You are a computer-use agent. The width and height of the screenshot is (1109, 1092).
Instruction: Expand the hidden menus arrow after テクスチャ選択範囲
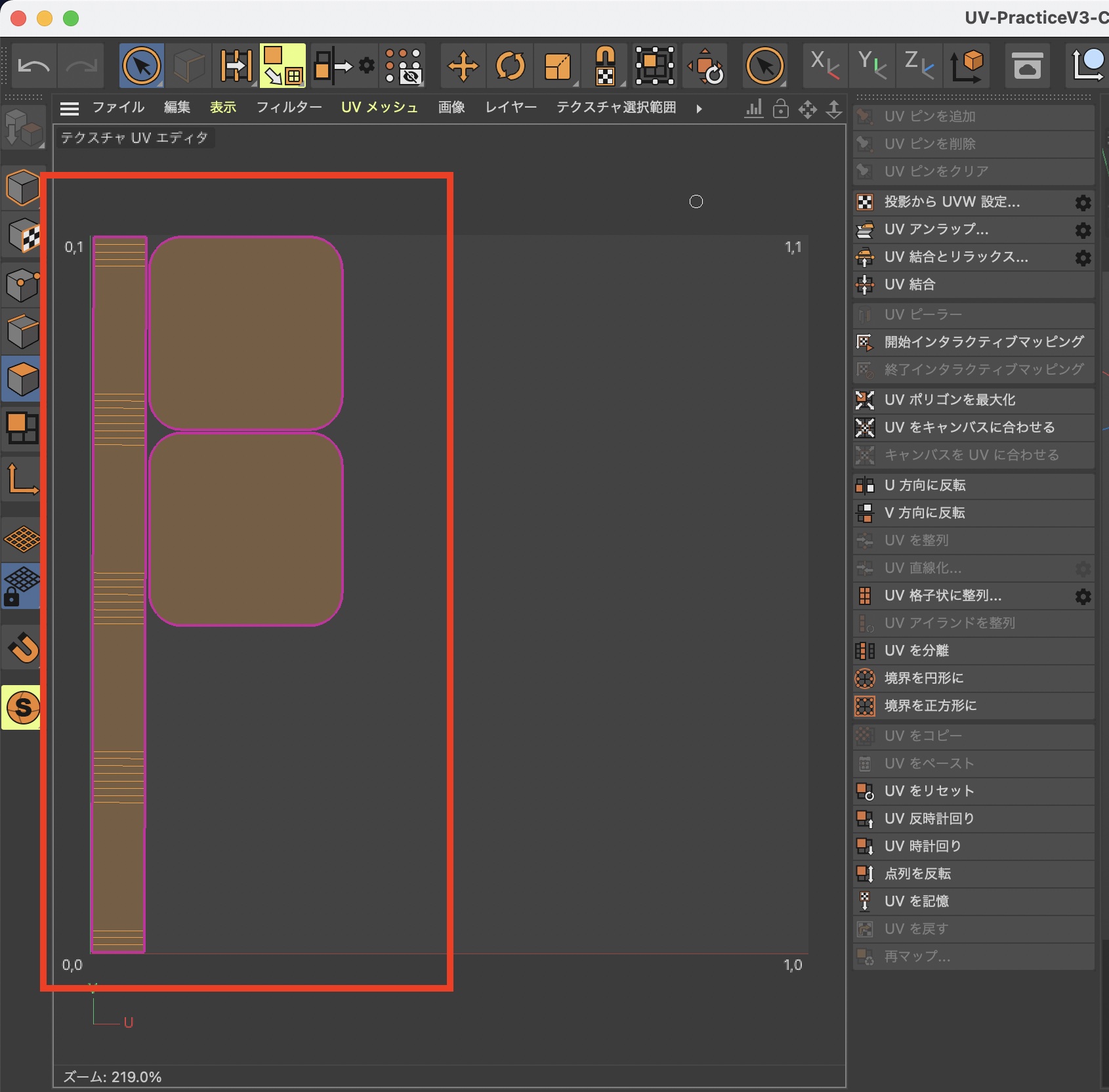click(x=699, y=108)
